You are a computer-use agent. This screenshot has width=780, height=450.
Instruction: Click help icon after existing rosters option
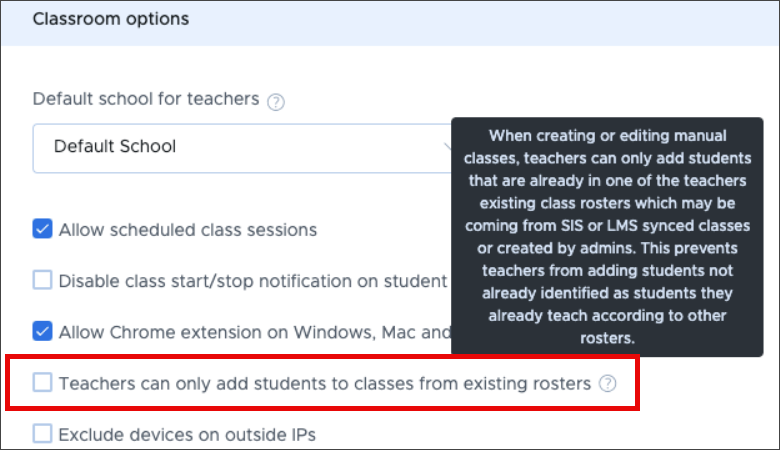(607, 383)
